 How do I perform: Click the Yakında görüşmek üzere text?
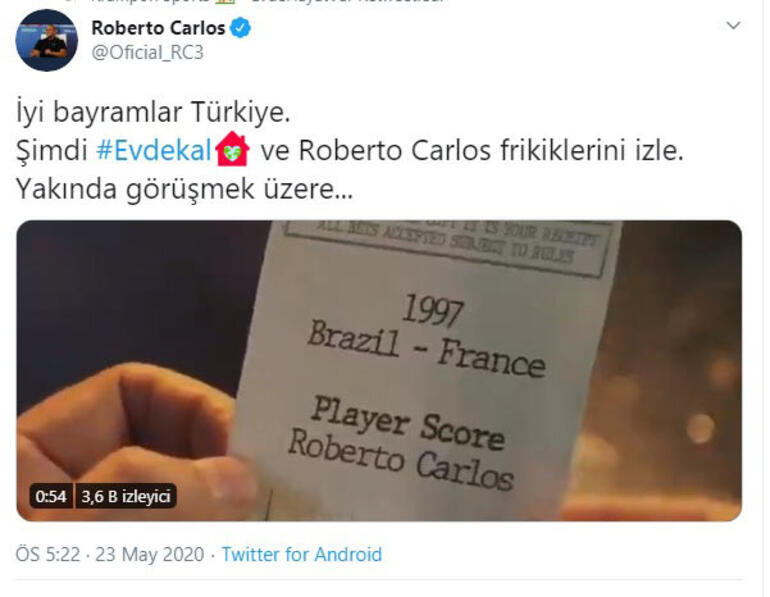click(184, 189)
